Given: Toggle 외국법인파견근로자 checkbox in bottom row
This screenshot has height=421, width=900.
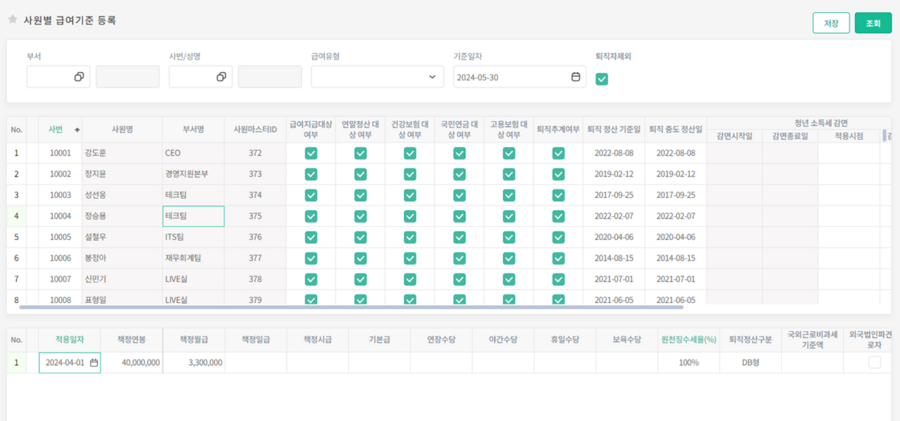Looking at the screenshot, I should [874, 363].
